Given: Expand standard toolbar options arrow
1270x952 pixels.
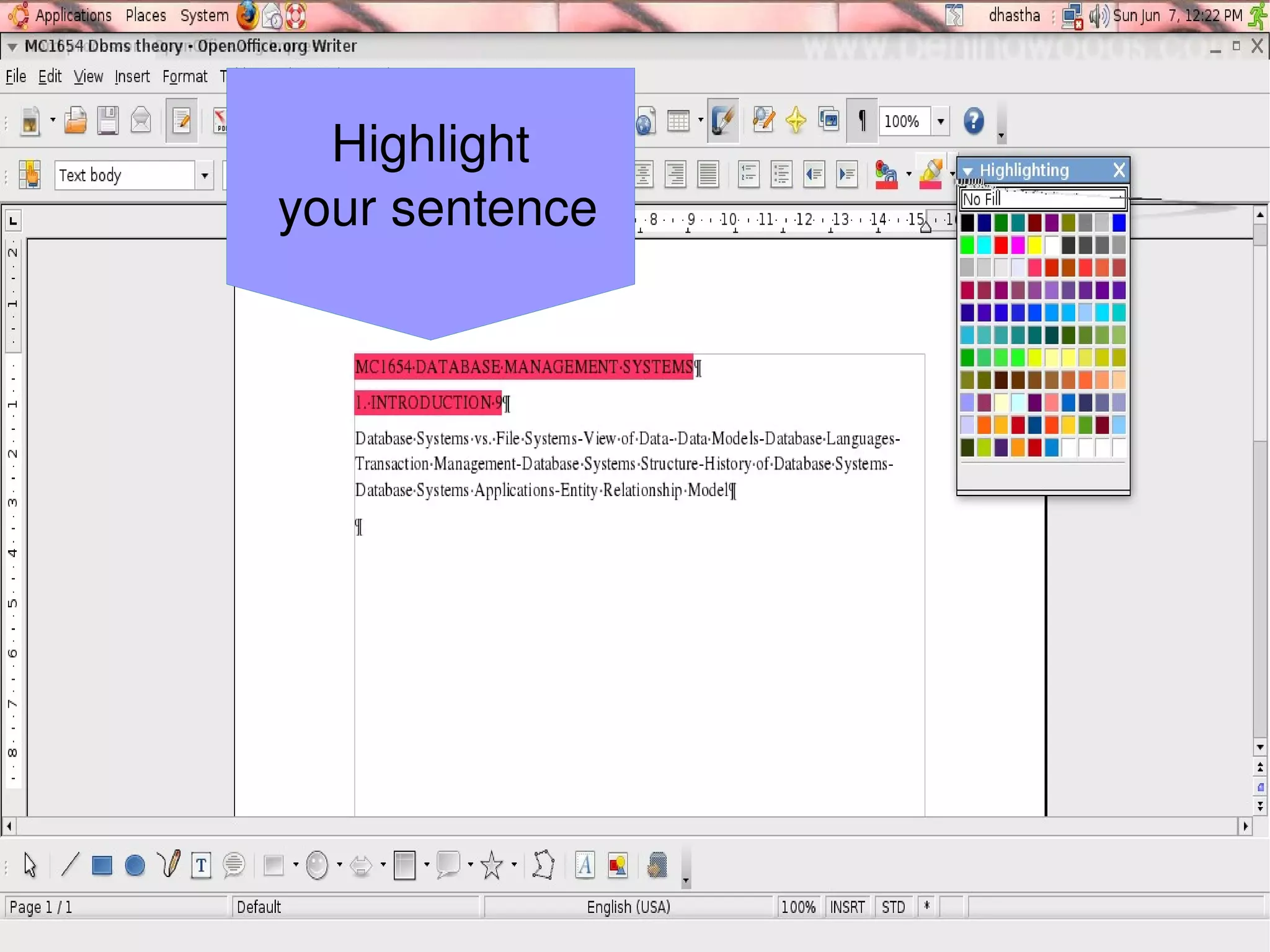Looking at the screenshot, I should 1001,135.
